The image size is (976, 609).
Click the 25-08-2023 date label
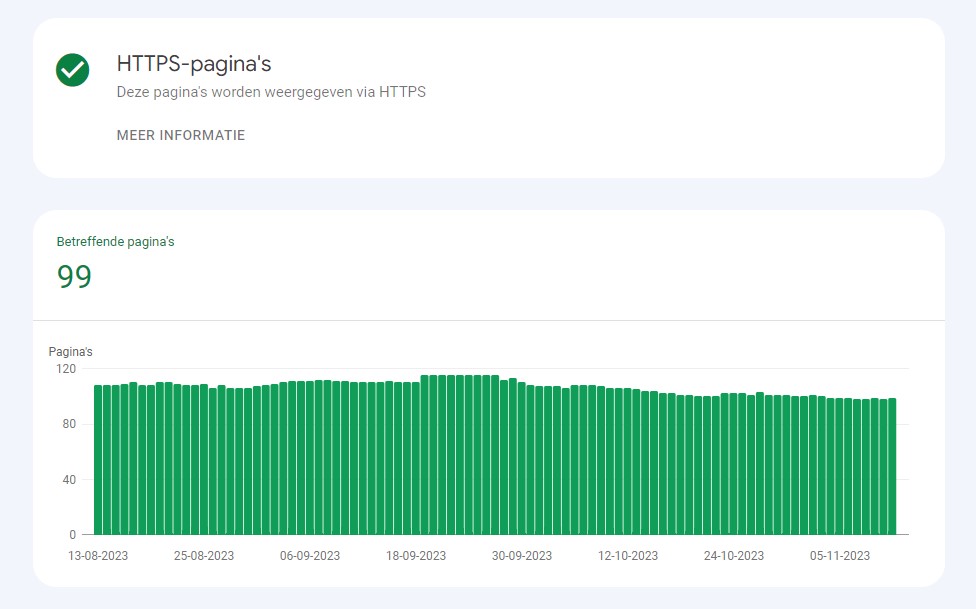(x=204, y=556)
